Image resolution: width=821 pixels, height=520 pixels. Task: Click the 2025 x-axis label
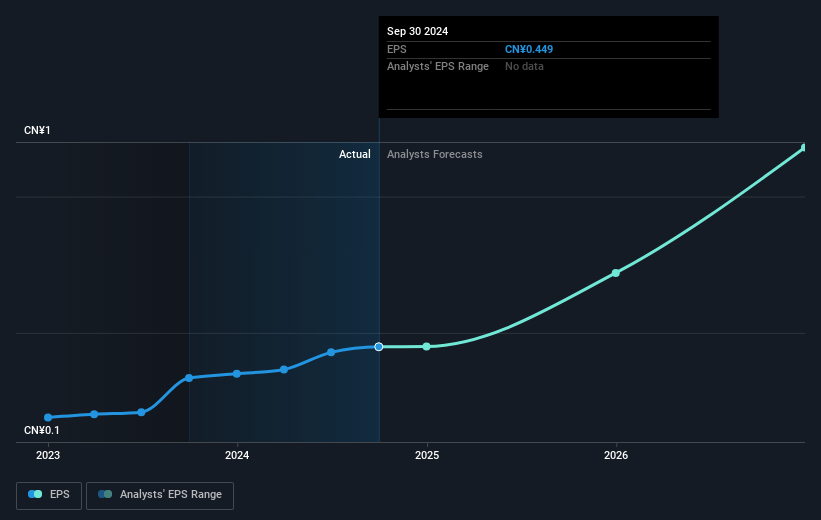427,456
